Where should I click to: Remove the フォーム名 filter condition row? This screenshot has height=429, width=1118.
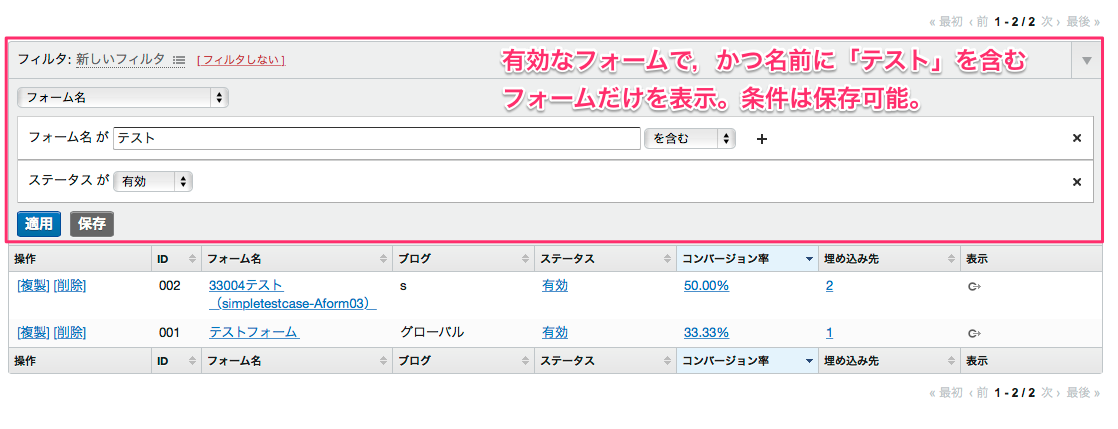[1076, 138]
